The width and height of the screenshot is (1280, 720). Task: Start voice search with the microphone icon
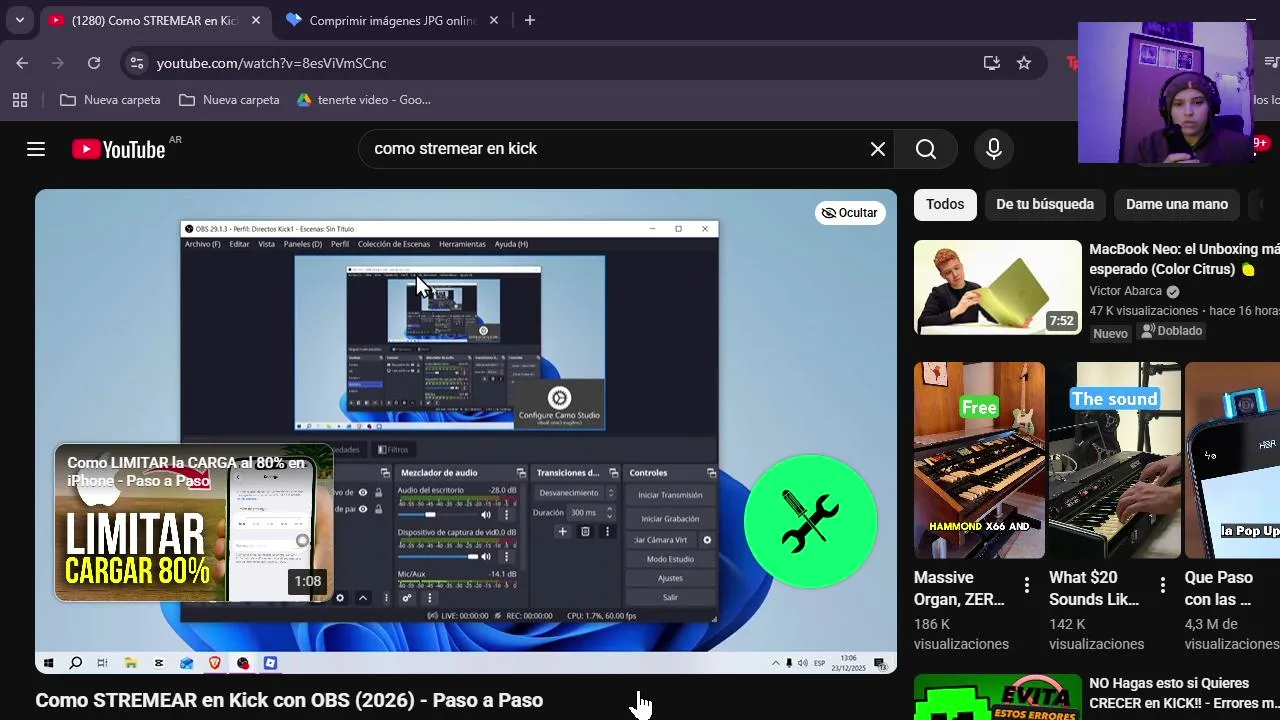pyautogui.click(x=993, y=149)
